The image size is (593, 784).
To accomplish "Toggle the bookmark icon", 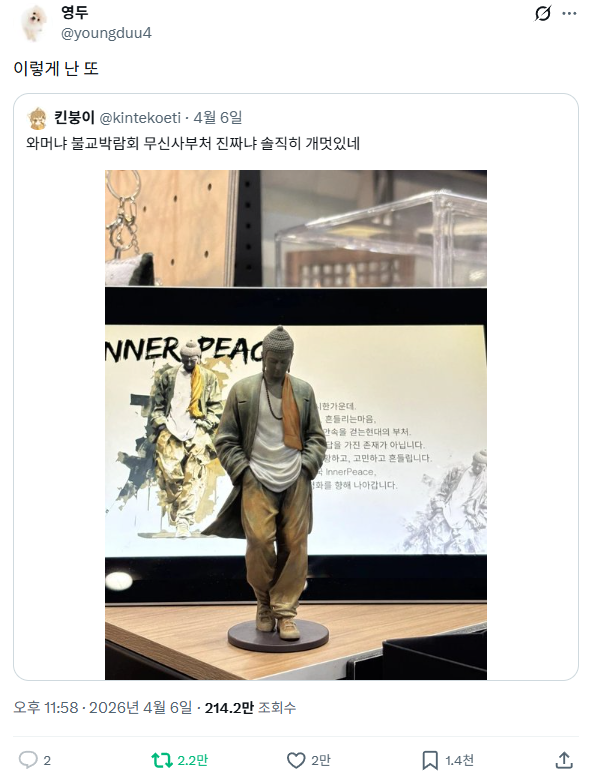I will [430, 760].
